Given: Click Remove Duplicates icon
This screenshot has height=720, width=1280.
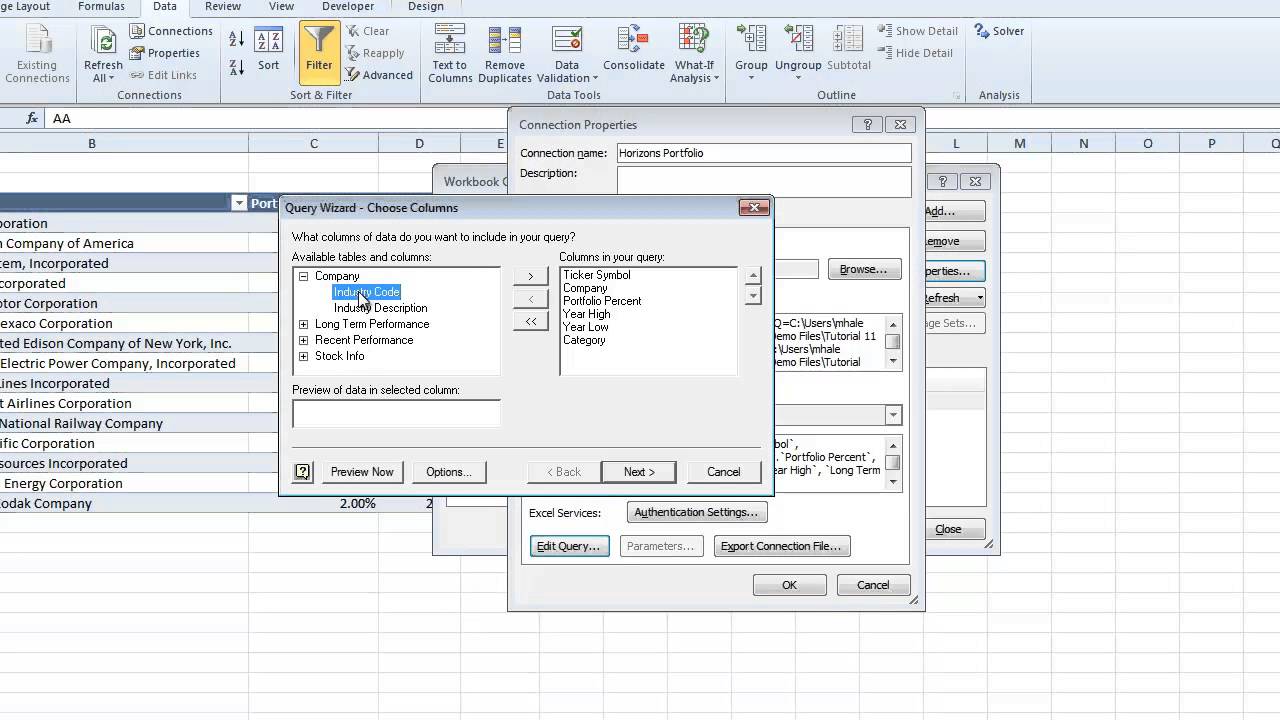Looking at the screenshot, I should pos(505,54).
